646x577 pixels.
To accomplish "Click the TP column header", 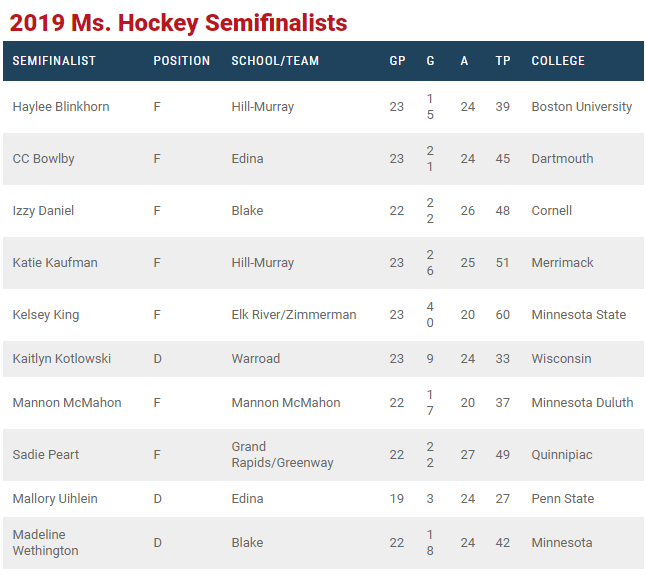I will pyautogui.click(x=503, y=61).
